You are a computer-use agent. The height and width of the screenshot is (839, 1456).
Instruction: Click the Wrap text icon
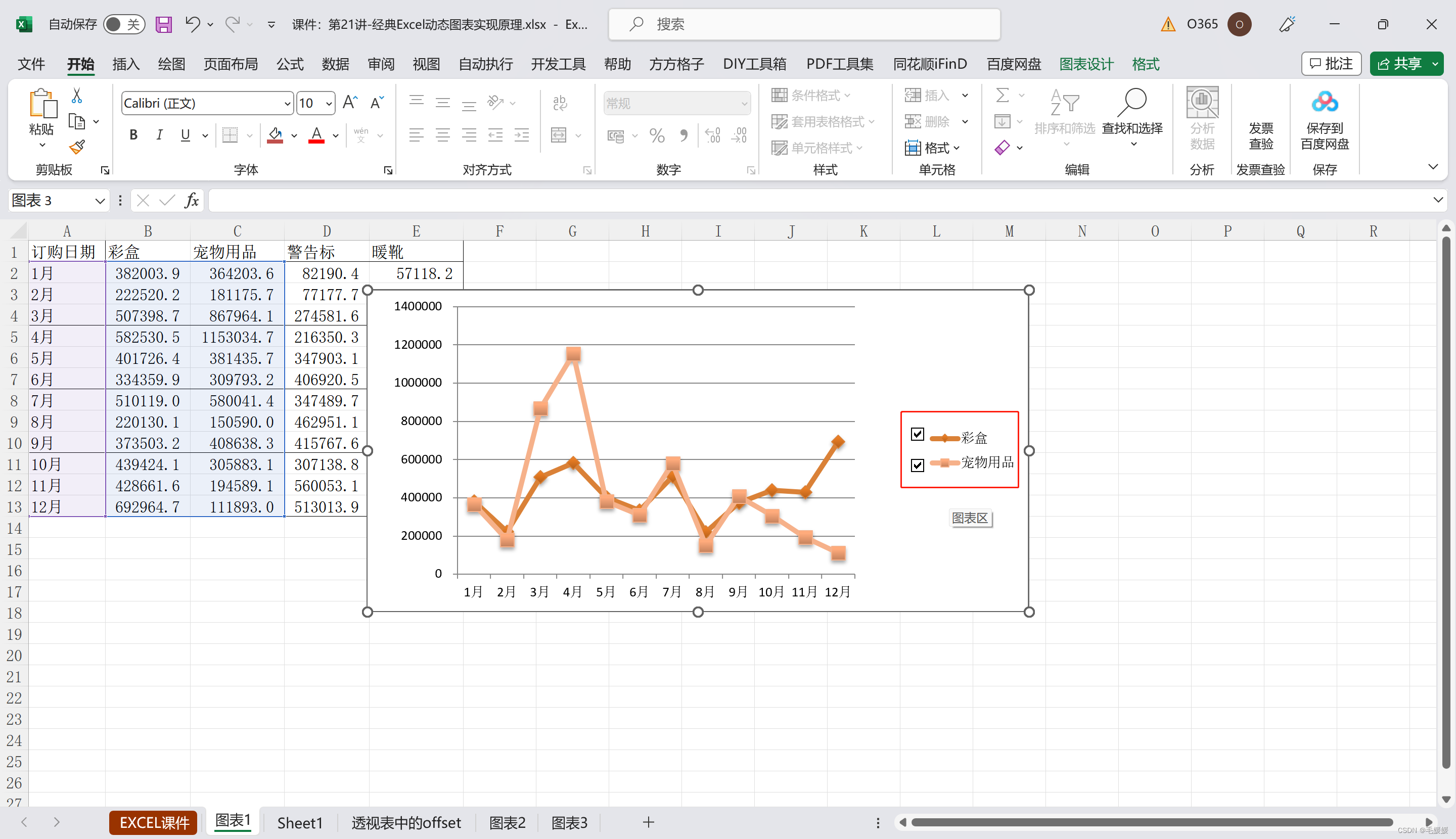point(560,103)
